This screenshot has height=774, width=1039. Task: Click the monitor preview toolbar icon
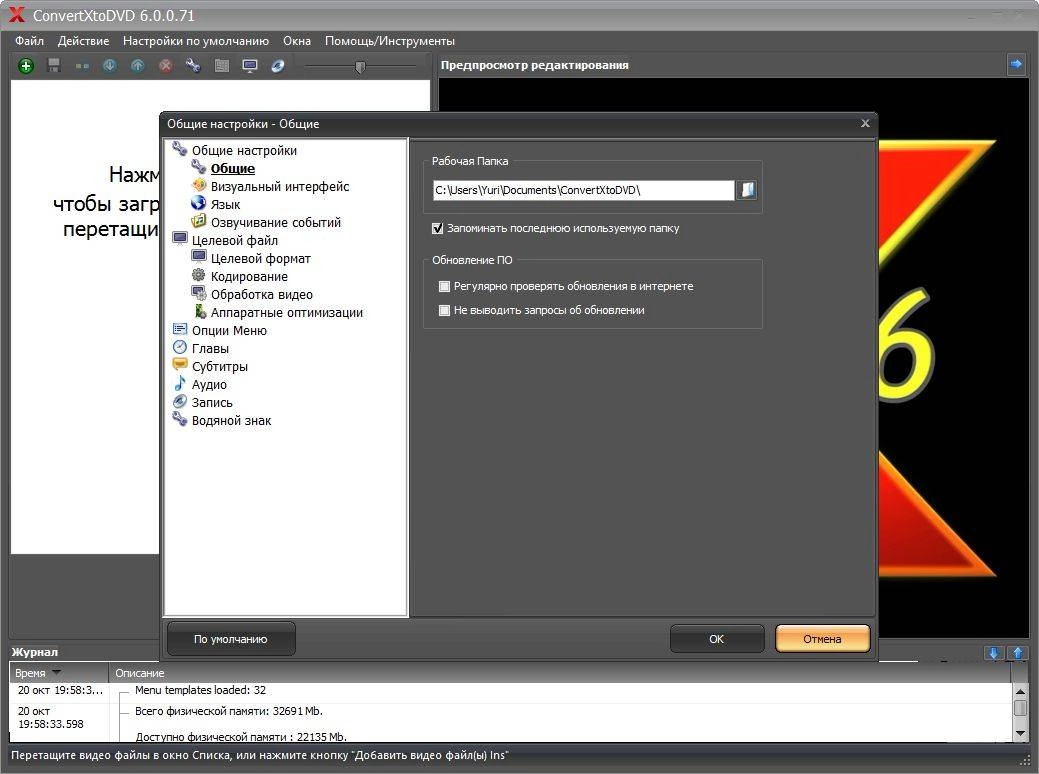250,65
